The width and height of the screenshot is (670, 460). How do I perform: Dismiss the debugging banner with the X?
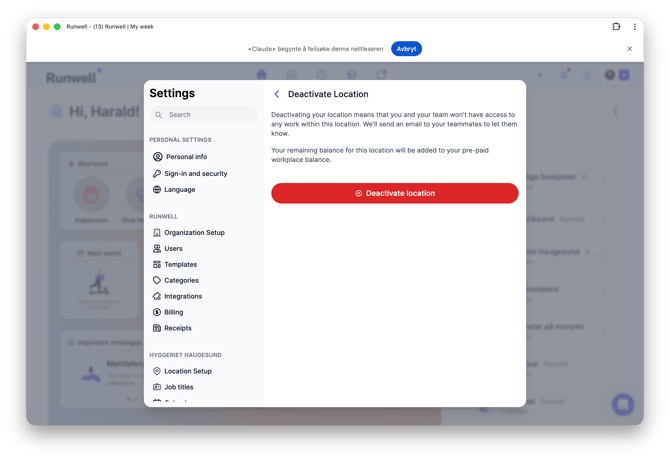tap(629, 49)
